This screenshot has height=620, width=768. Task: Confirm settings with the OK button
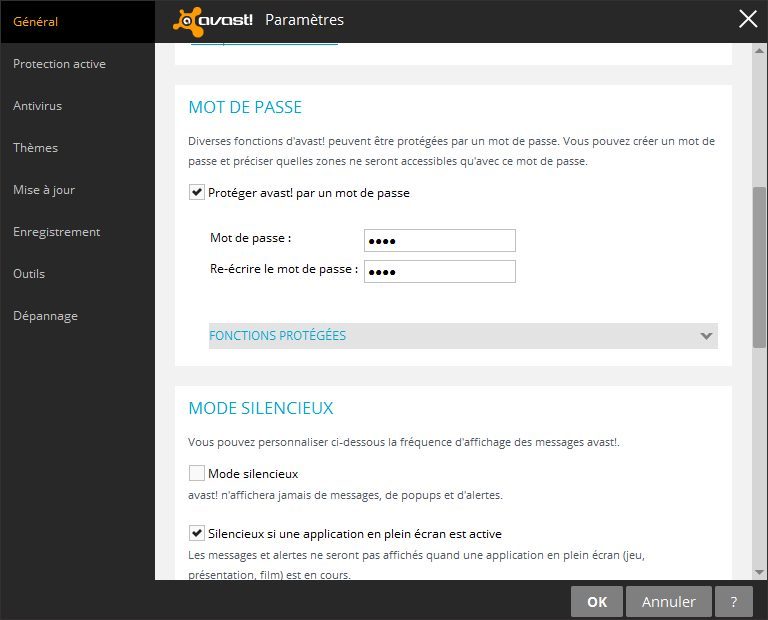click(x=597, y=602)
